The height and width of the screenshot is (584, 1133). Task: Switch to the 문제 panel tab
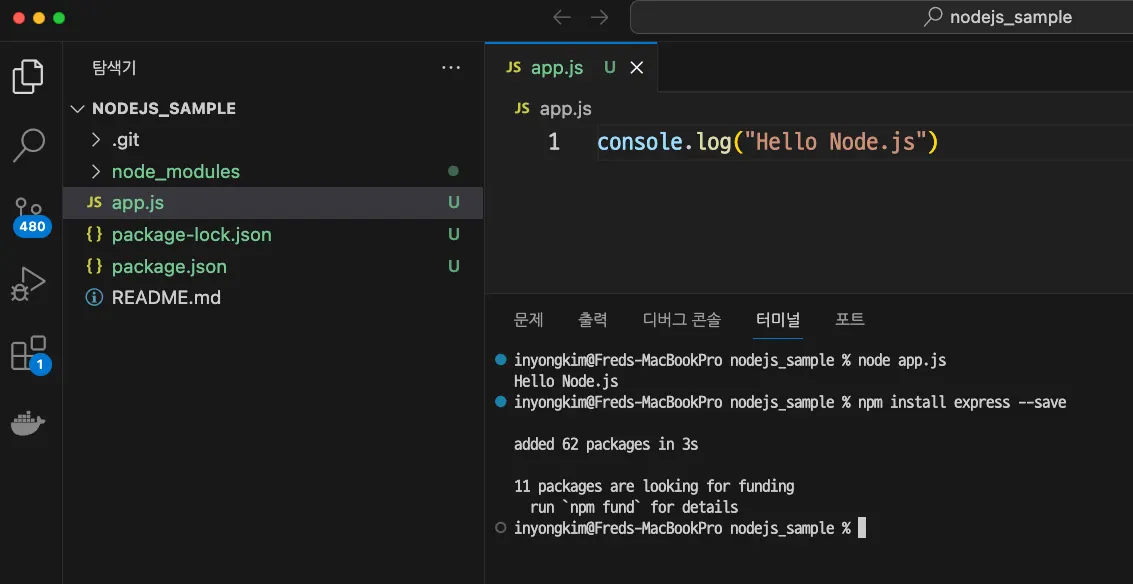tap(528, 320)
